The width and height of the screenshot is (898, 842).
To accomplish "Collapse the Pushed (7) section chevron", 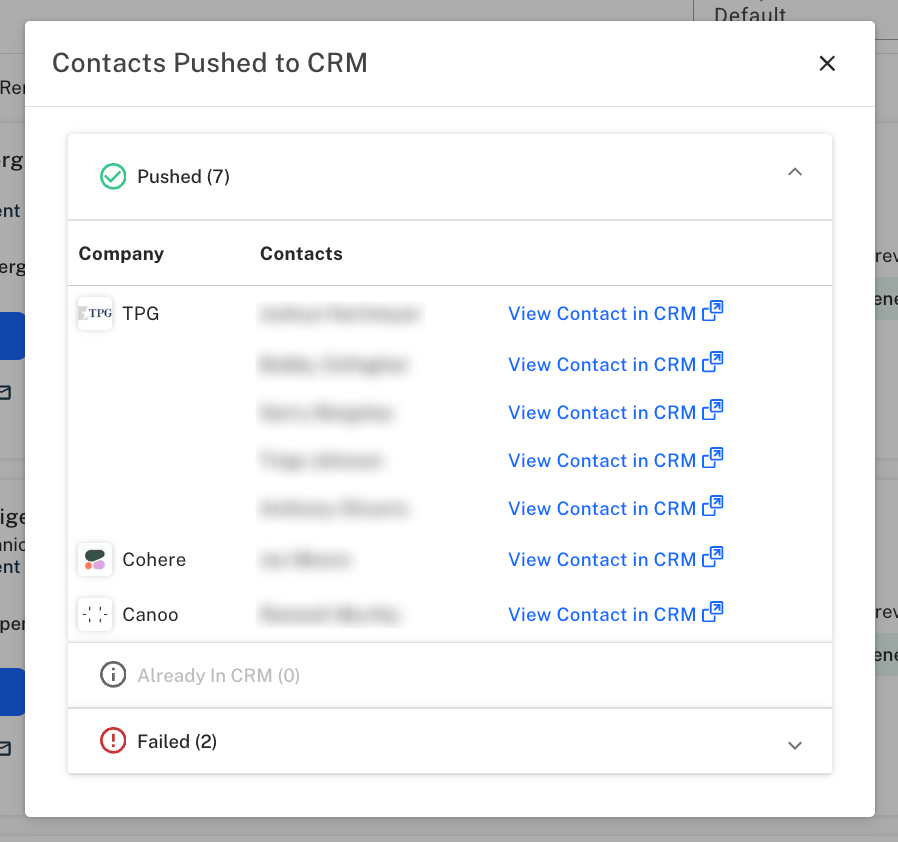I will pyautogui.click(x=795, y=172).
